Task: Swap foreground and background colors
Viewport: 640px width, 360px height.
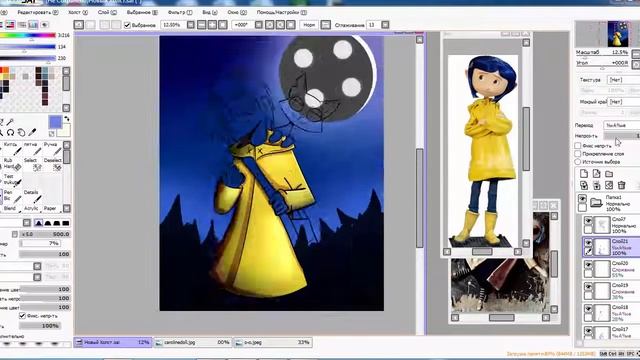Action: pos(66,119)
